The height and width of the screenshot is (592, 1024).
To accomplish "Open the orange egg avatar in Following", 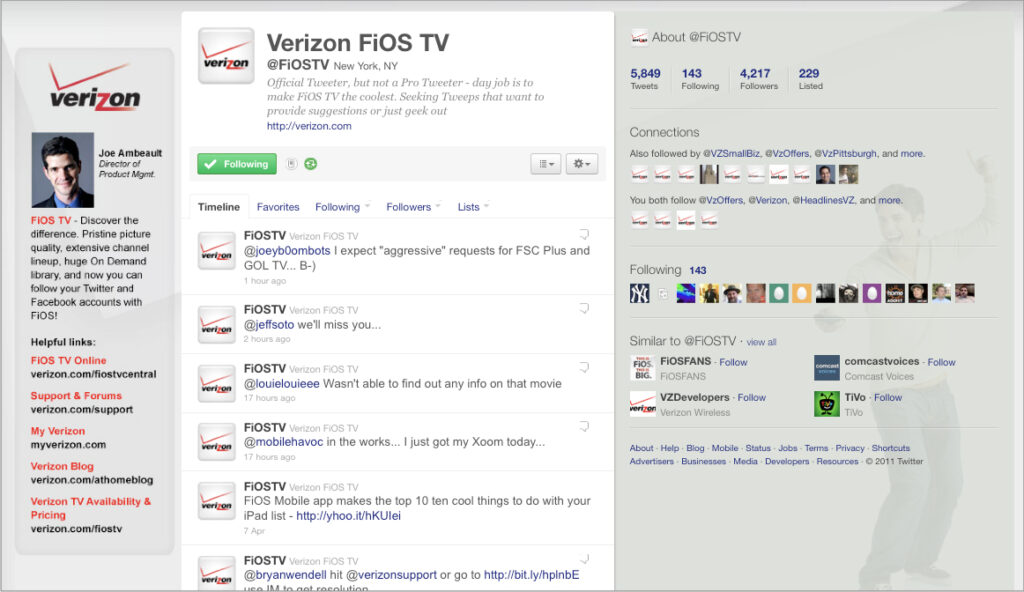I will [x=802, y=293].
